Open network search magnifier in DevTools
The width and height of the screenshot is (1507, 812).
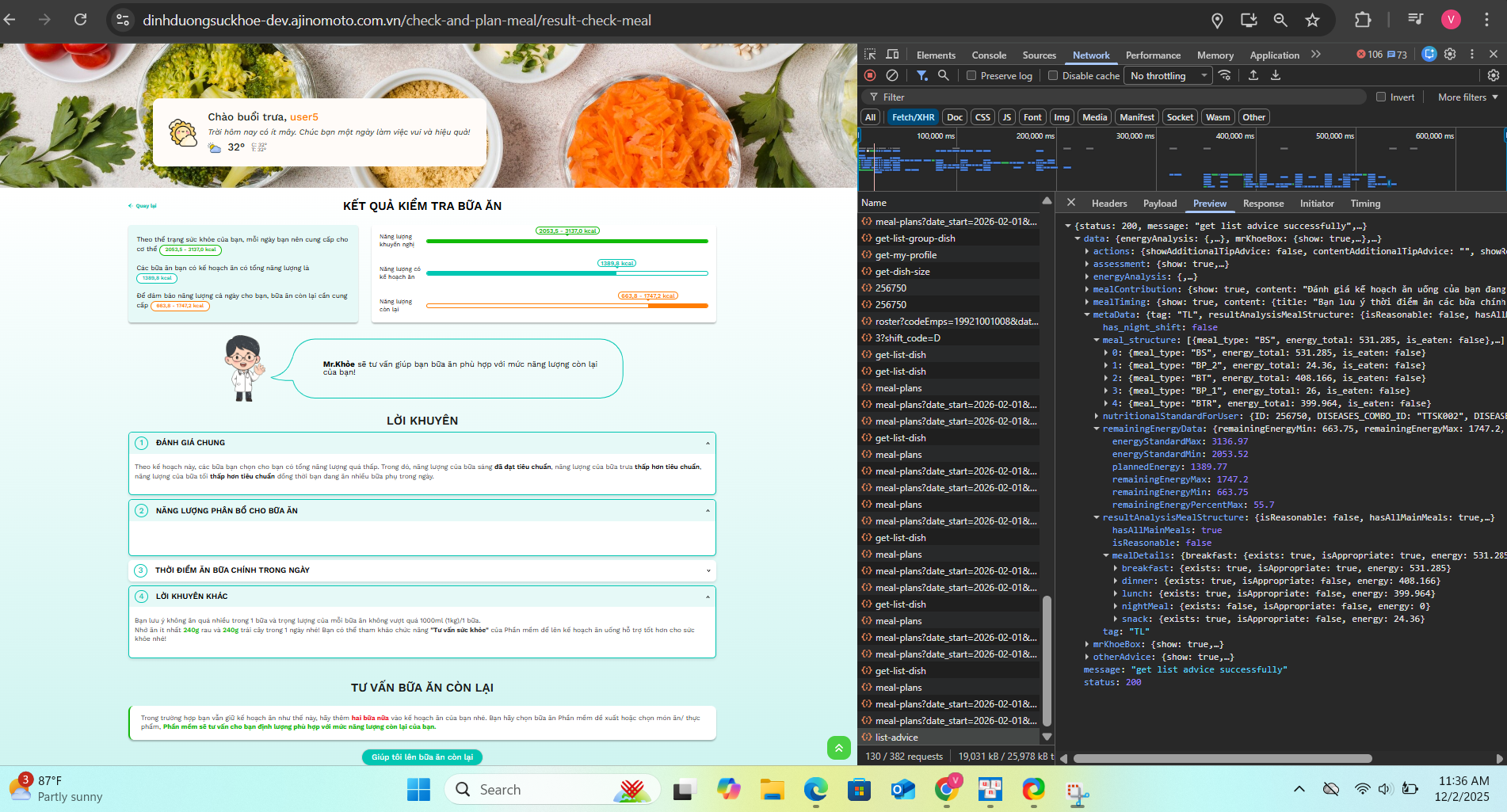944,75
